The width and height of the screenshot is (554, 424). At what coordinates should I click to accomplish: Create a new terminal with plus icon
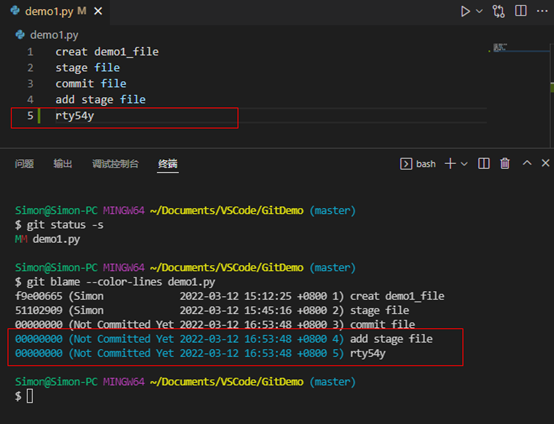click(x=450, y=164)
